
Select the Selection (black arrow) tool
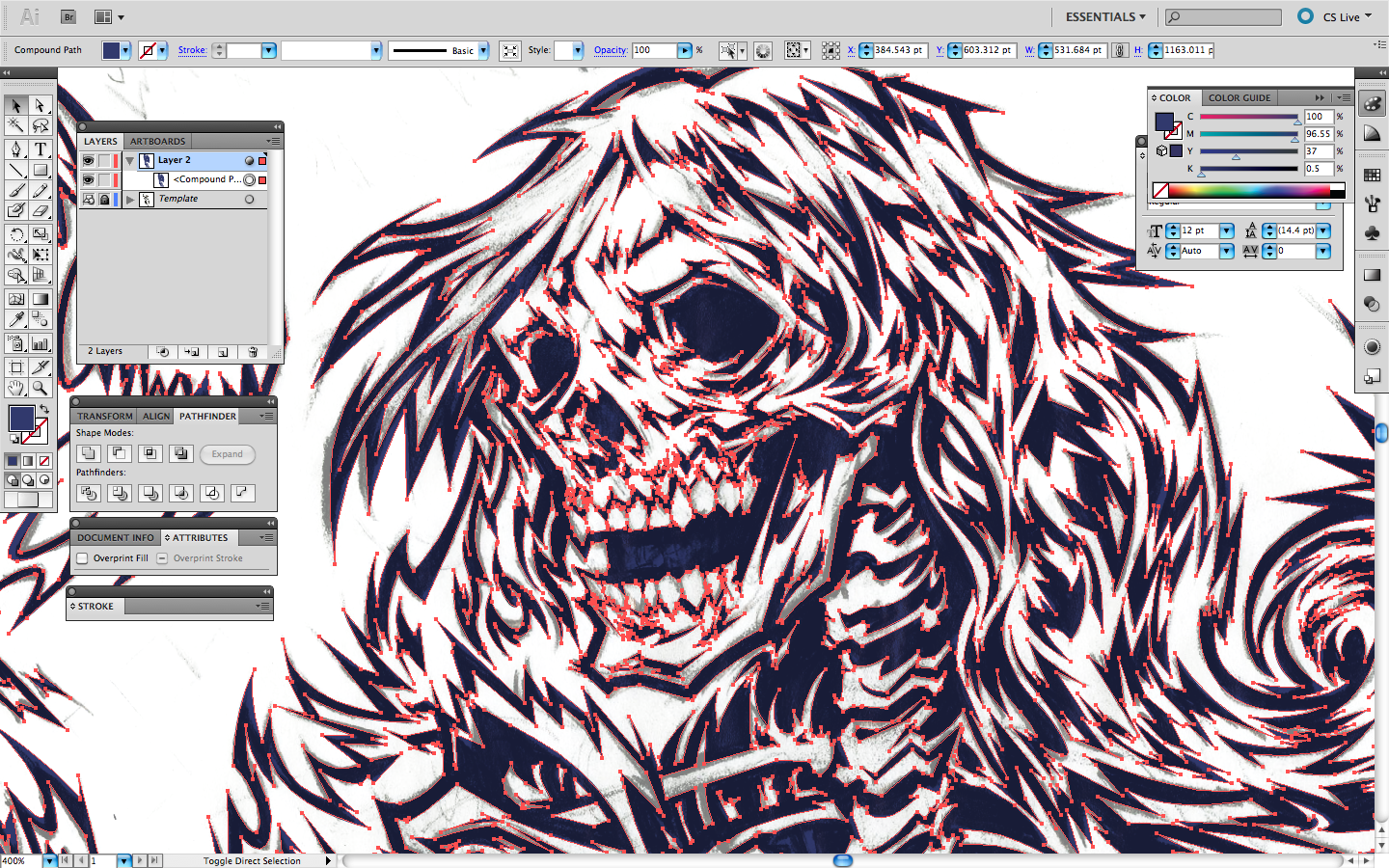tap(16, 105)
